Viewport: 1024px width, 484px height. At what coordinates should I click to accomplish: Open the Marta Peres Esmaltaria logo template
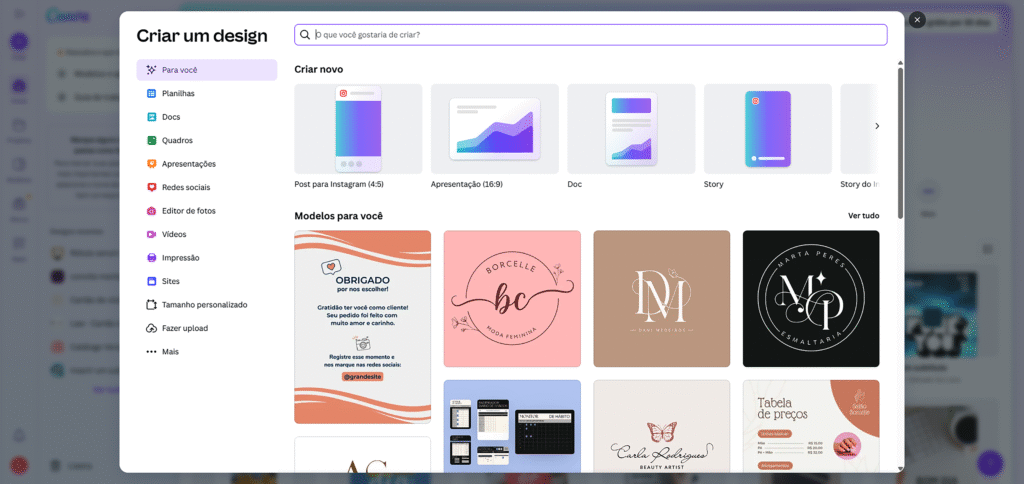[x=811, y=298]
